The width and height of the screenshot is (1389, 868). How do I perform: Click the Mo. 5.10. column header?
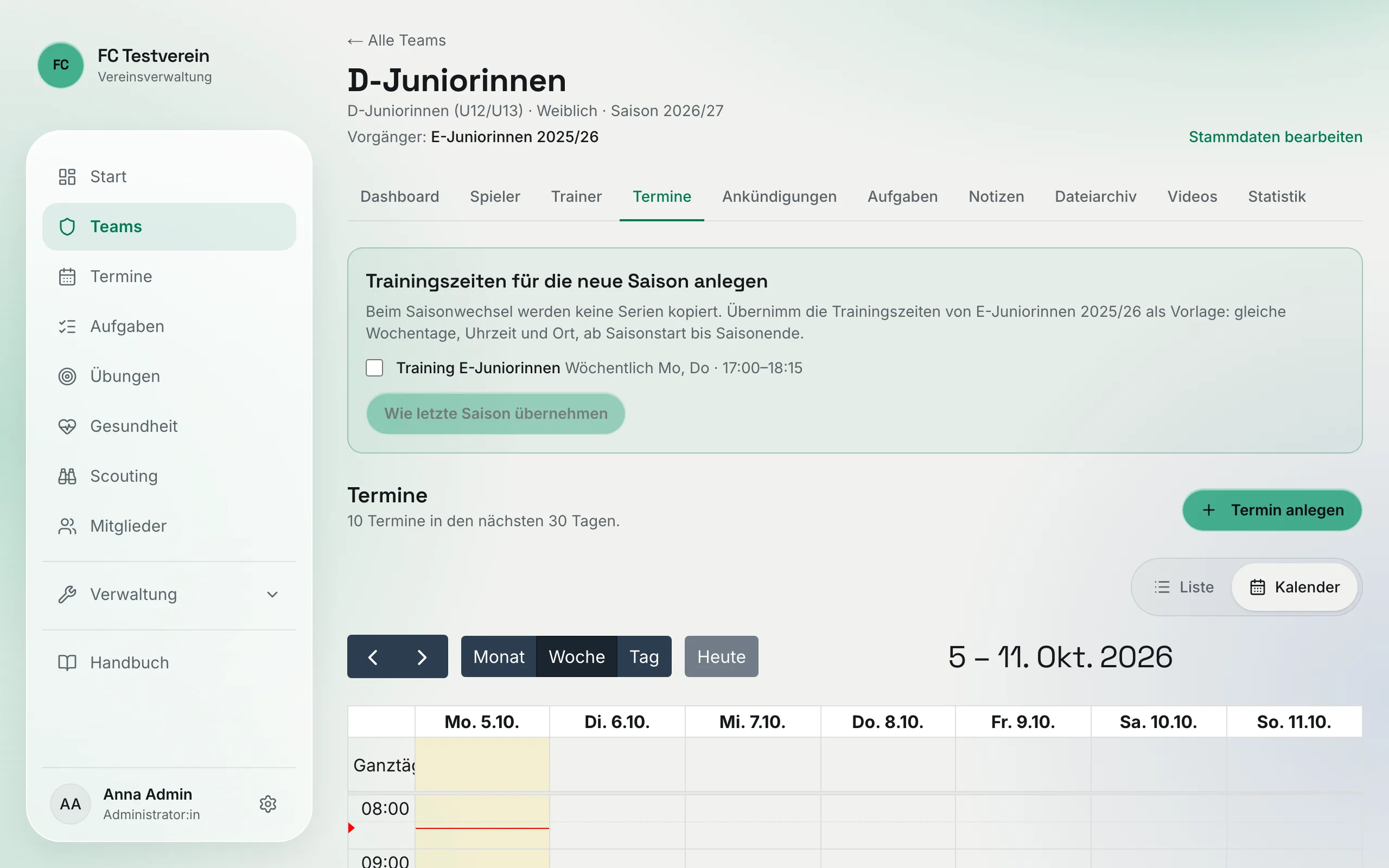click(x=482, y=722)
